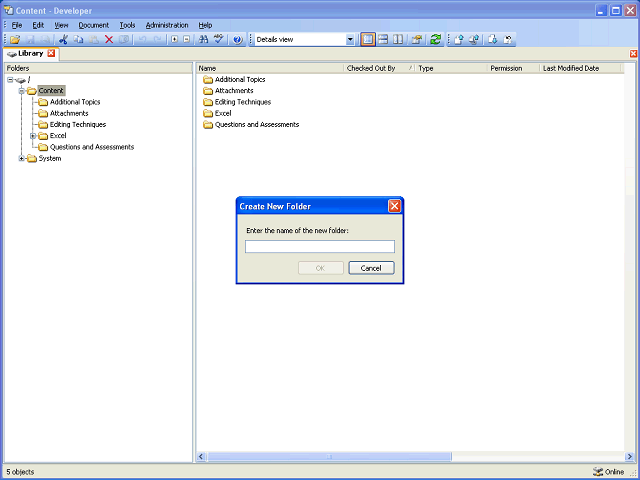Image resolution: width=640 pixels, height=480 pixels.
Task: Click the 5 objects status bar text
Action: point(20,472)
